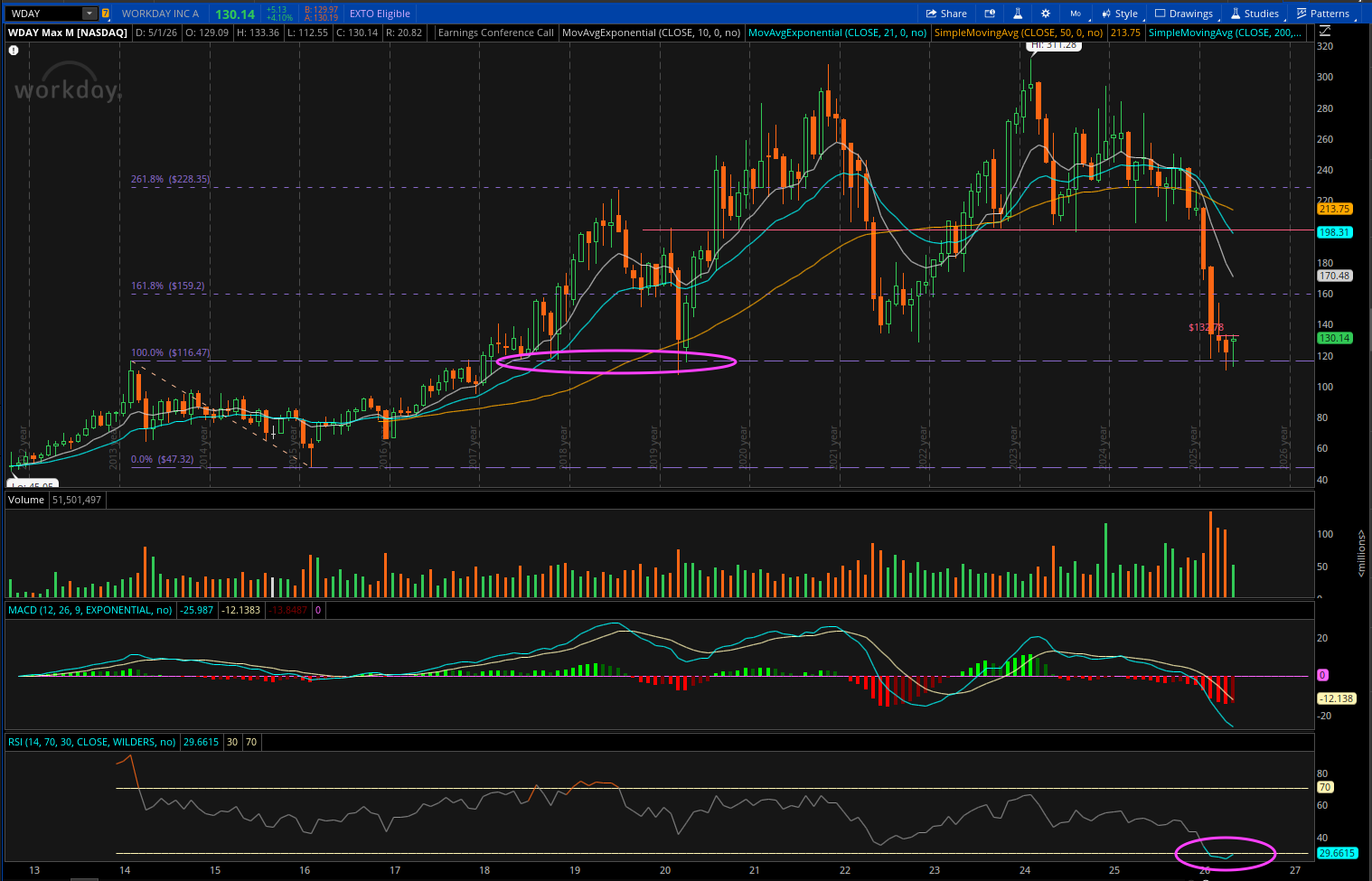1372x881 pixels.
Task: Click the last price 130.14 in header
Action: coord(235,14)
